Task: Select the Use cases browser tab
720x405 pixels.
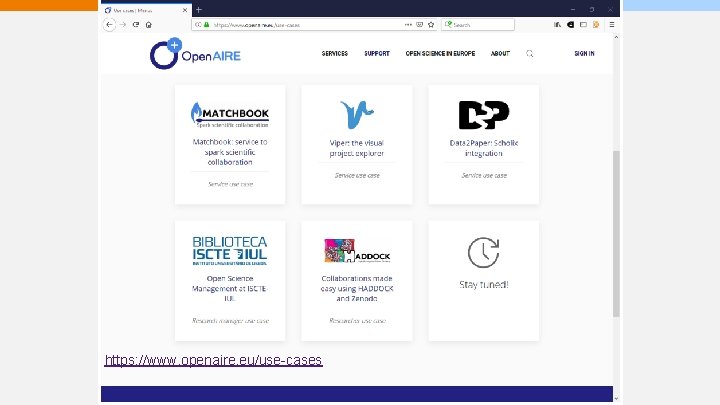Action: pos(146,10)
